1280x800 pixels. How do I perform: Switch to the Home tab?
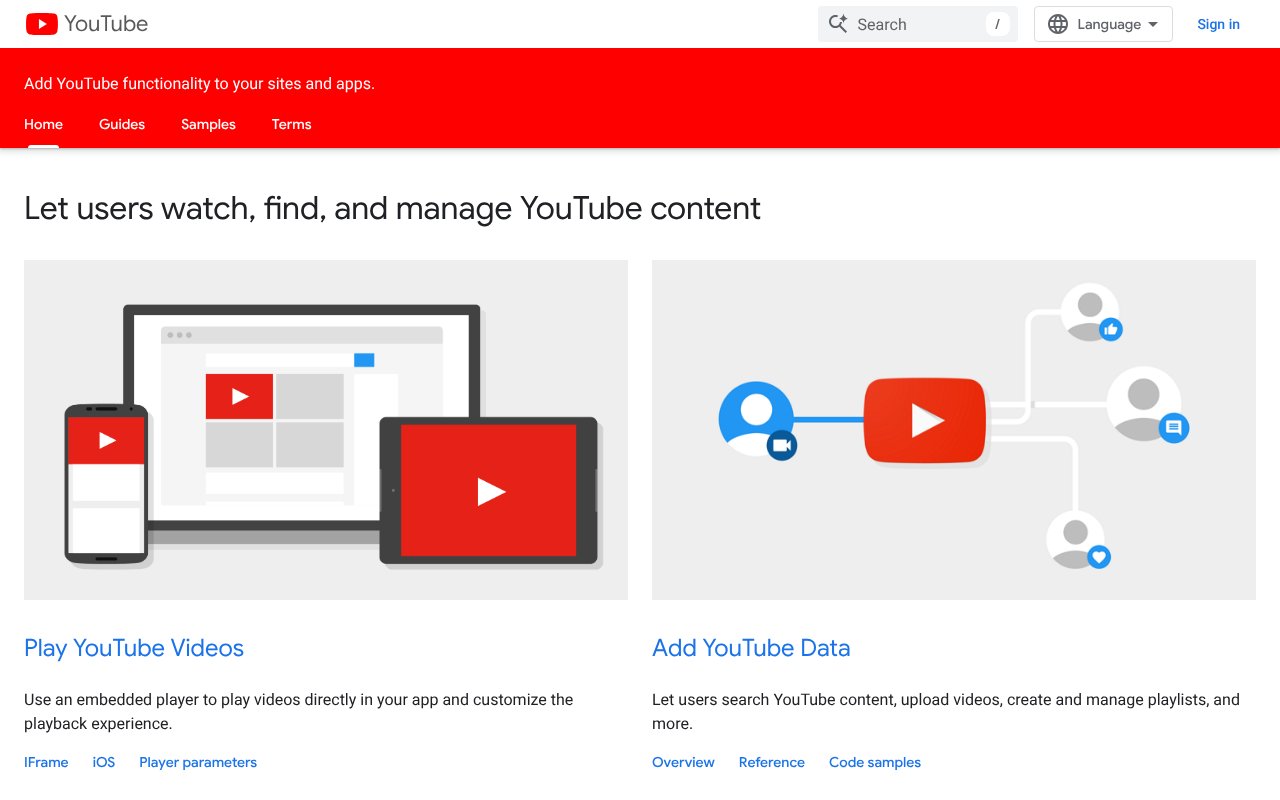pyautogui.click(x=43, y=124)
